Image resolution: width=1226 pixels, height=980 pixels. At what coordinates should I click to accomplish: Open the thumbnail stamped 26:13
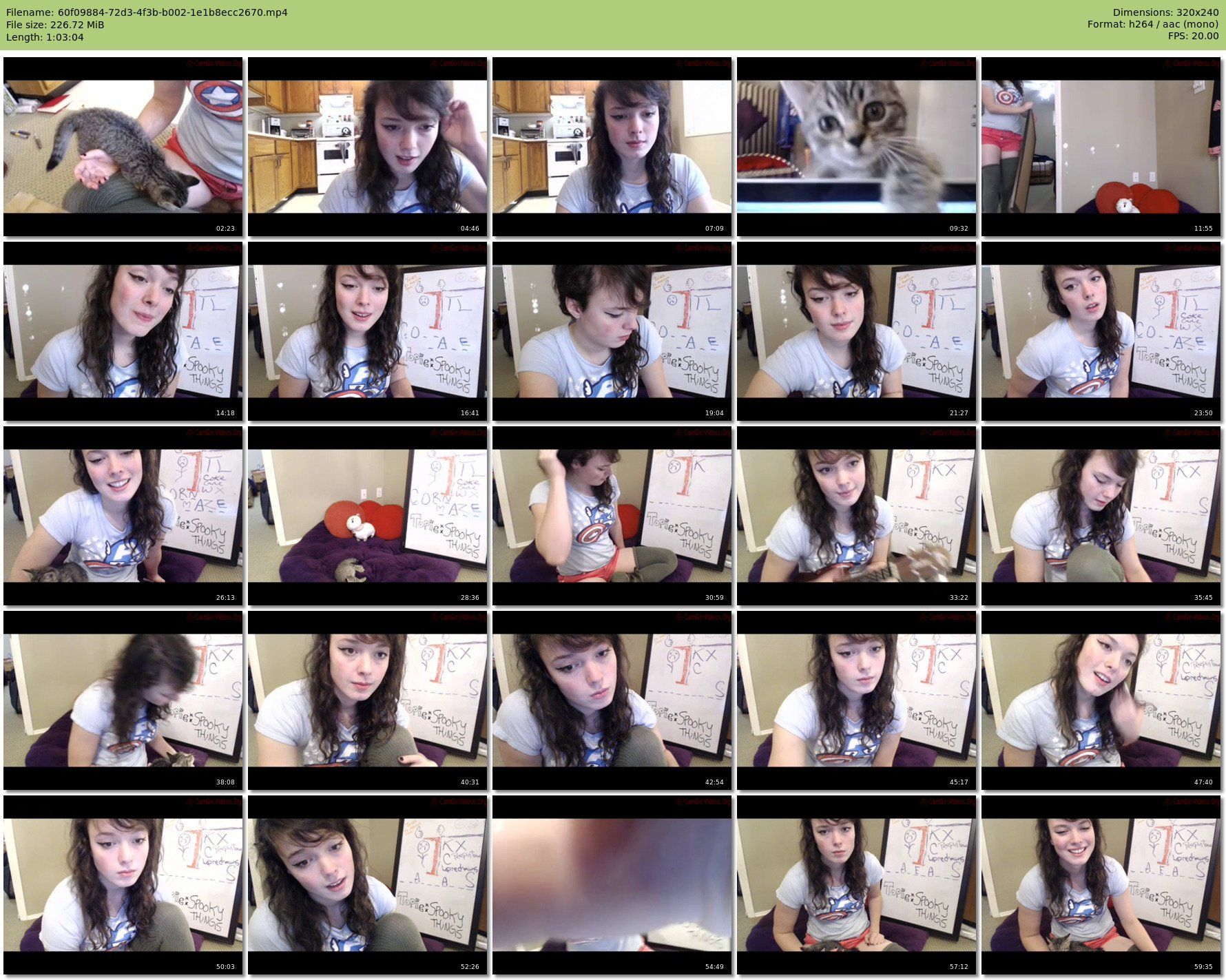click(123, 516)
